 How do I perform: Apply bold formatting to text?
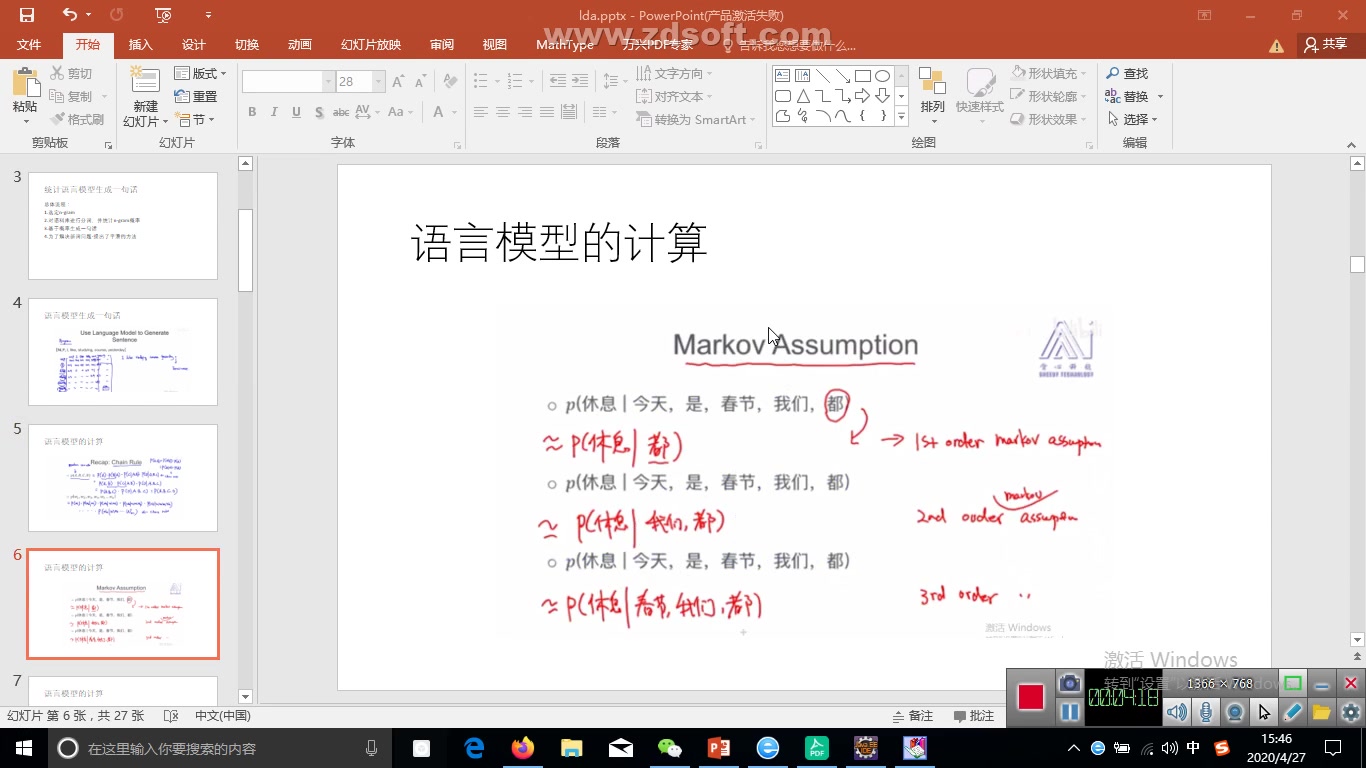pos(252,112)
